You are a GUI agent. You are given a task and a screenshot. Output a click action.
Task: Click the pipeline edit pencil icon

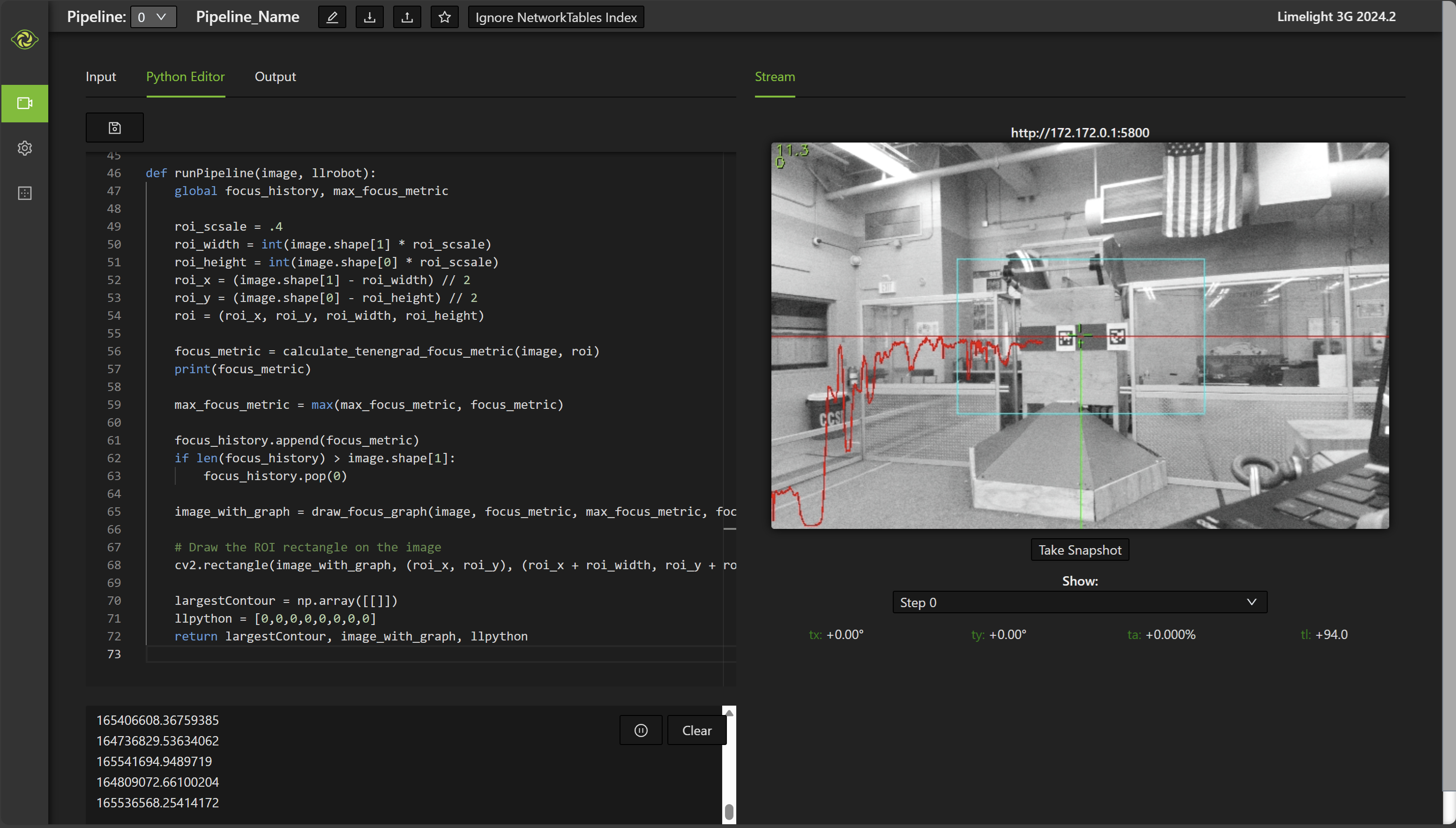pos(331,17)
